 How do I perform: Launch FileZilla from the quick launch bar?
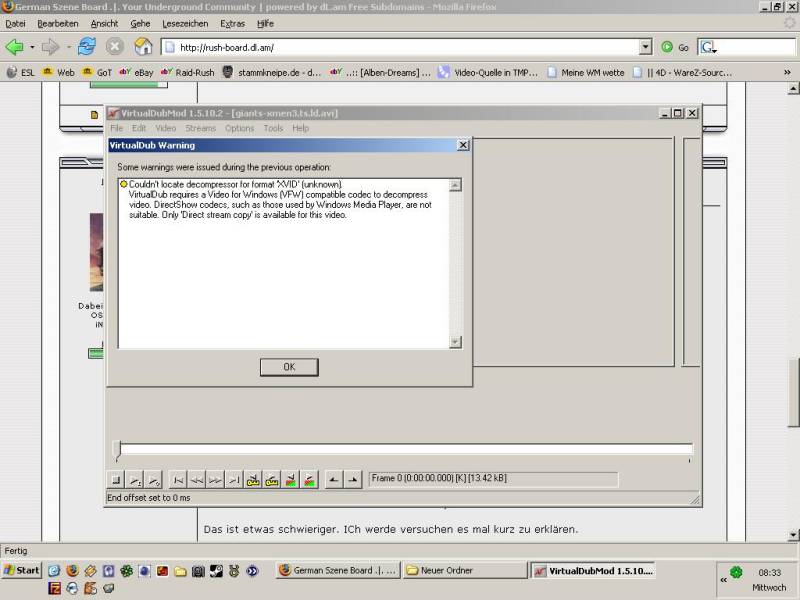(x=54, y=588)
